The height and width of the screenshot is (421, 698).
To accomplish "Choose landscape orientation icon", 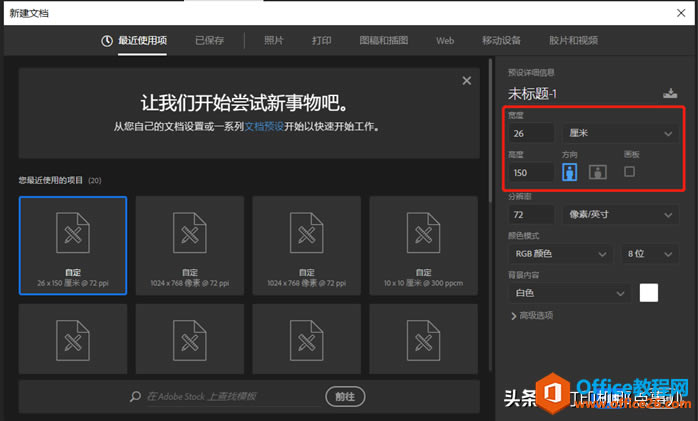I will (597, 172).
